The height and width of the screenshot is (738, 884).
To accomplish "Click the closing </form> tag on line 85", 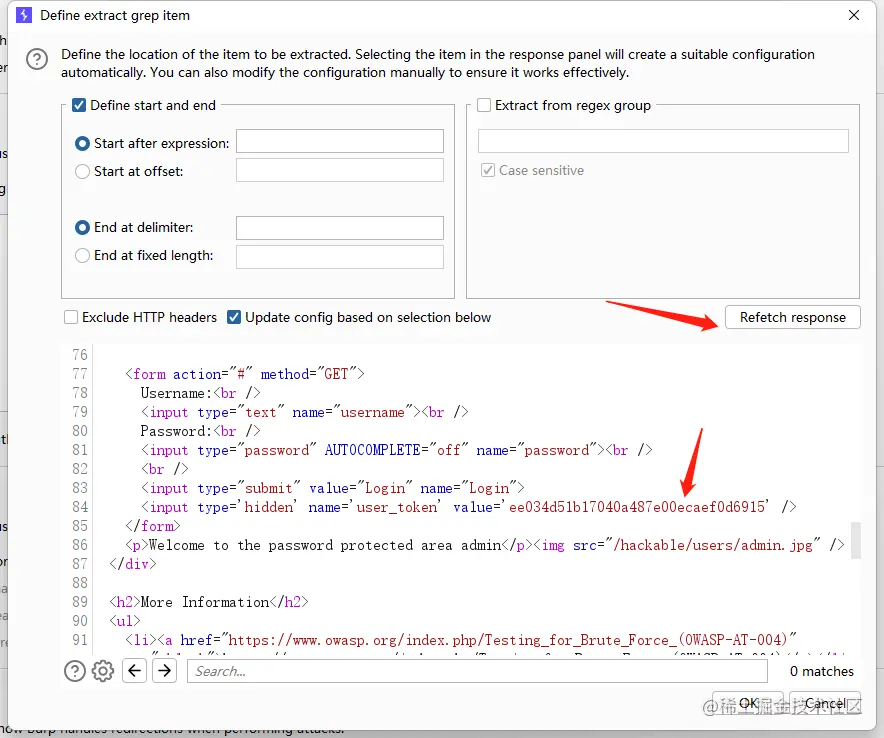I will 153,526.
